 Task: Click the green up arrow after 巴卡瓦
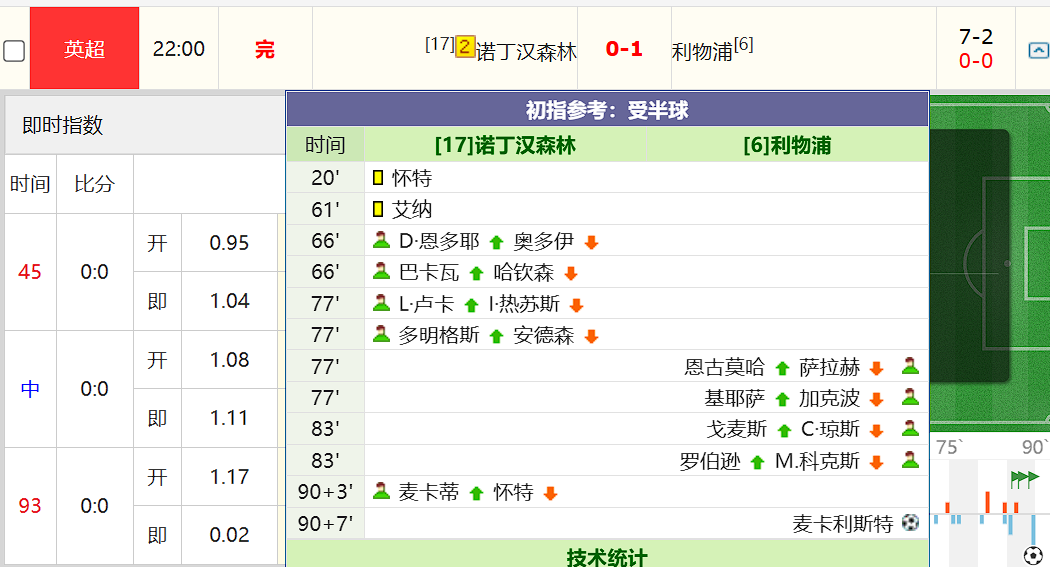[x=476, y=273]
